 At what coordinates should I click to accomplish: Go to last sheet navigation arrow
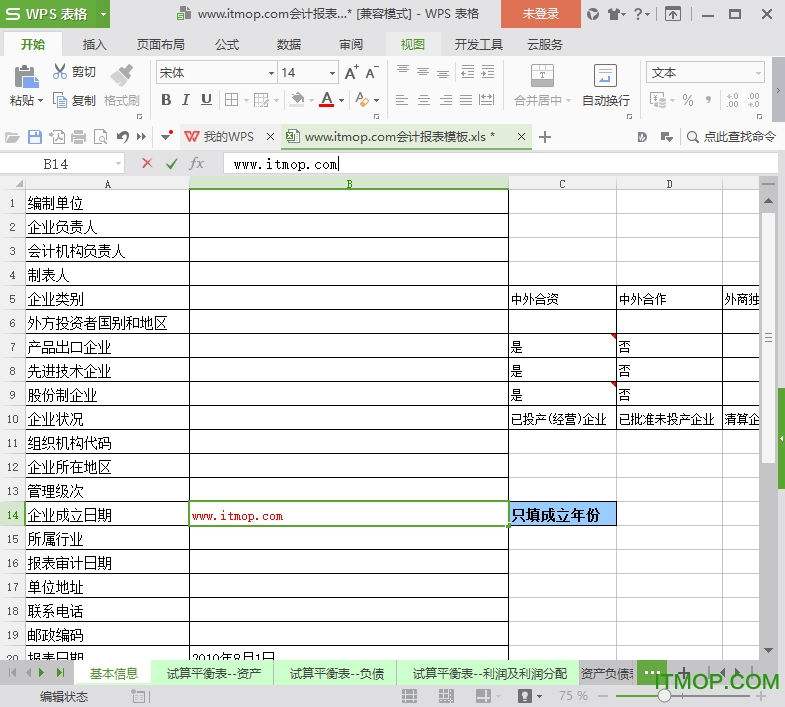[x=61, y=672]
